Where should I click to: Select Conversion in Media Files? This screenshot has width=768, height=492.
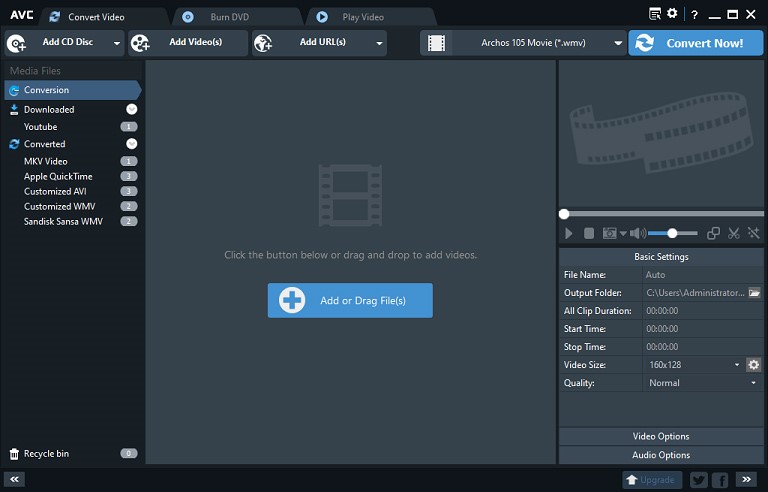pyautogui.click(x=72, y=90)
